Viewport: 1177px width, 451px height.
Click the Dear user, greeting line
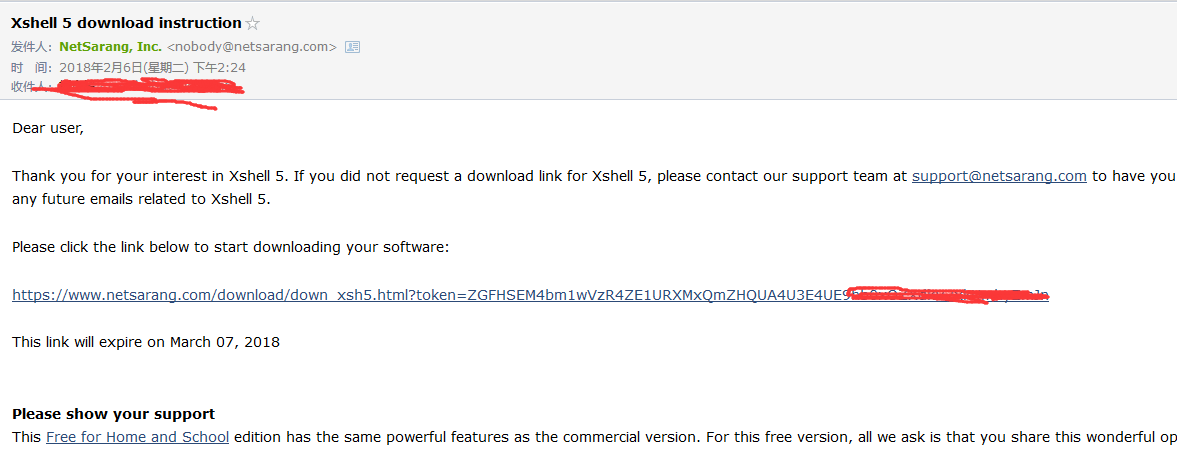[48, 128]
